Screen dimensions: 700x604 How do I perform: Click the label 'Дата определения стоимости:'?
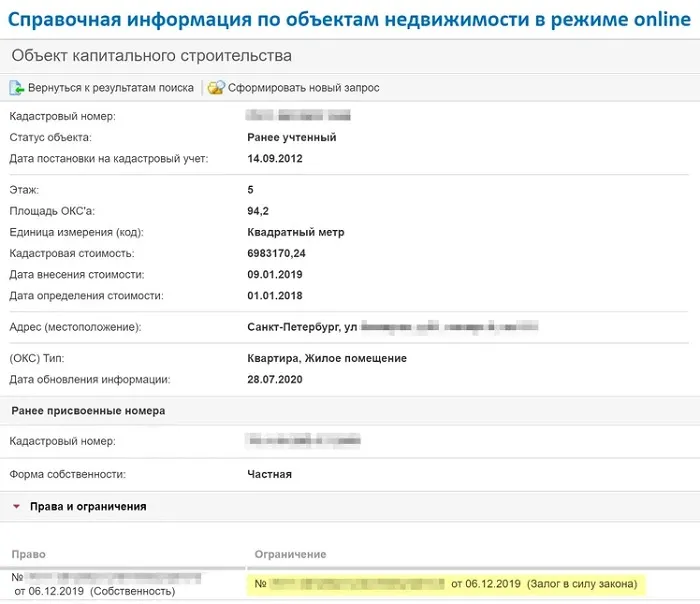point(86,296)
